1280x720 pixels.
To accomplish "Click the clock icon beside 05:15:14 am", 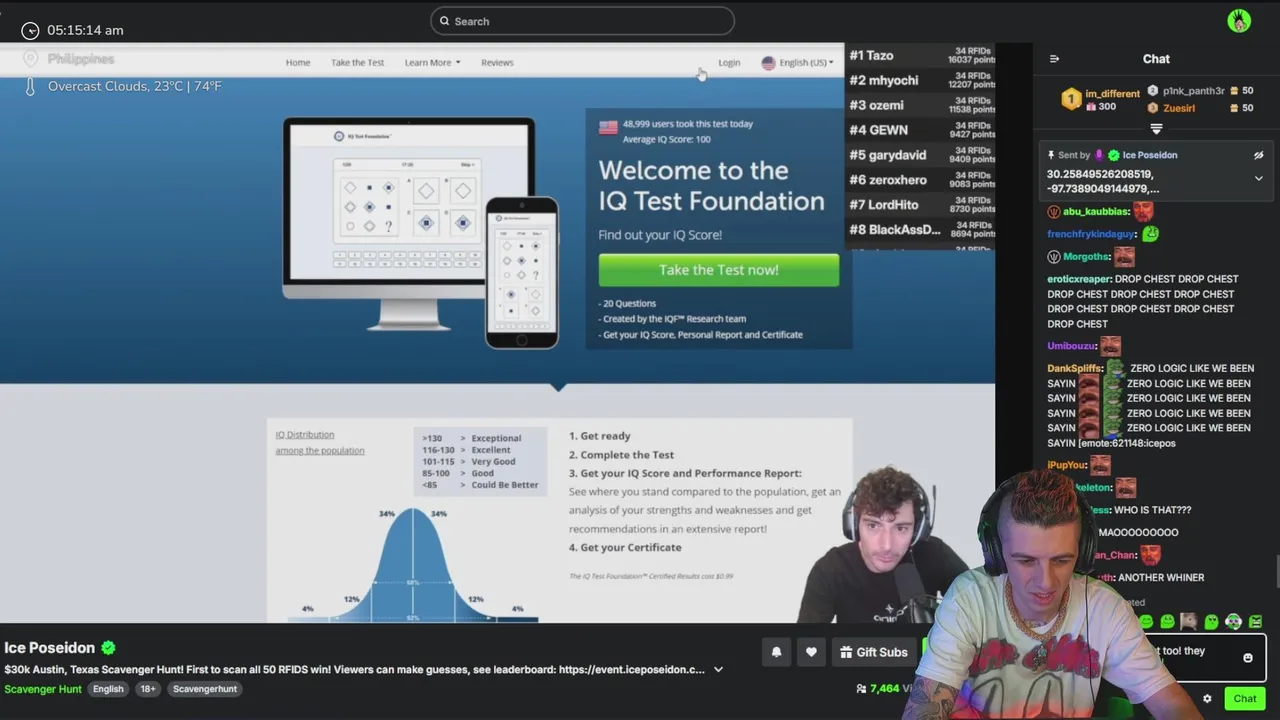I will pyautogui.click(x=30, y=31).
